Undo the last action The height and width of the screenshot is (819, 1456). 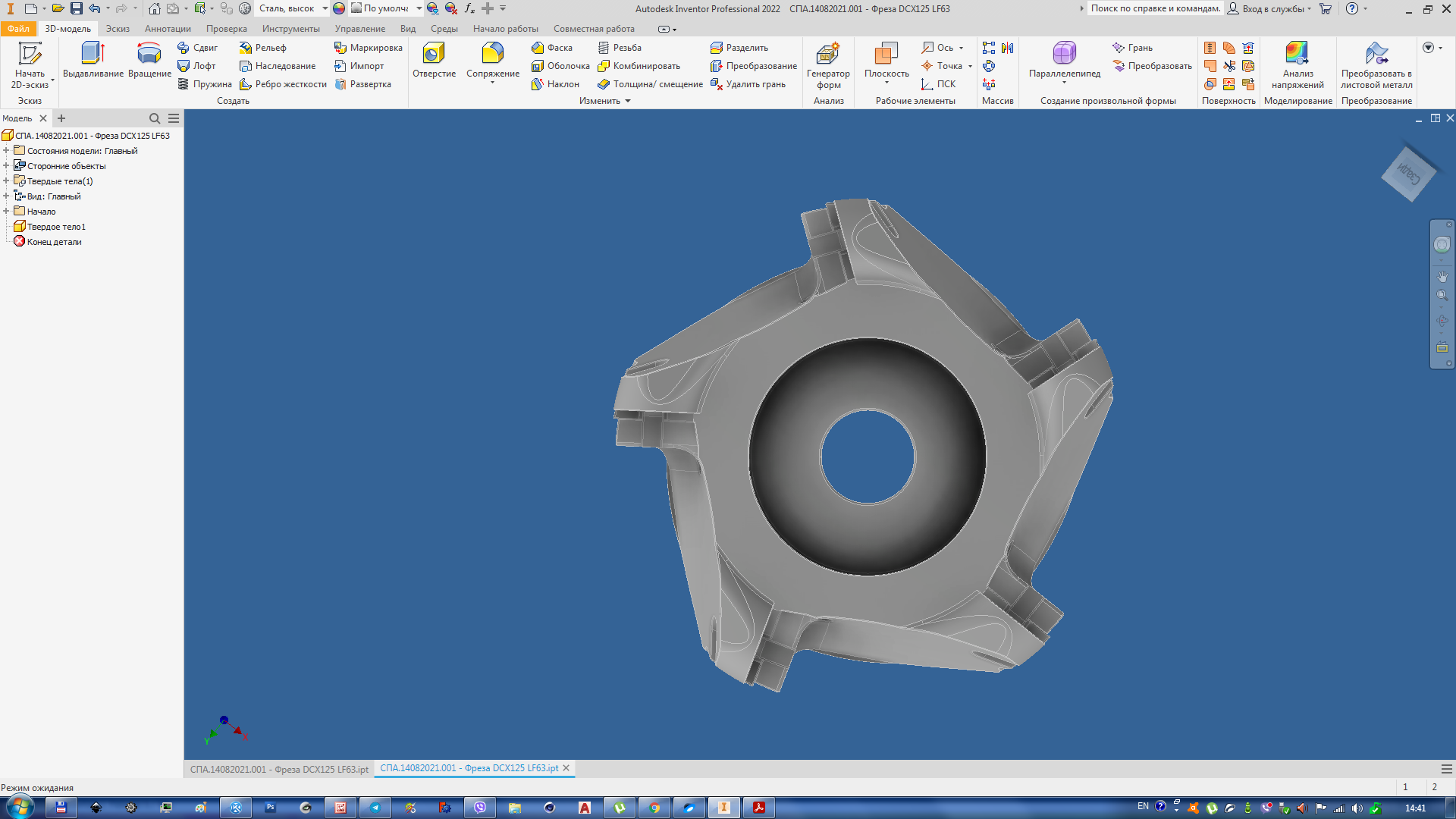pyautogui.click(x=95, y=8)
